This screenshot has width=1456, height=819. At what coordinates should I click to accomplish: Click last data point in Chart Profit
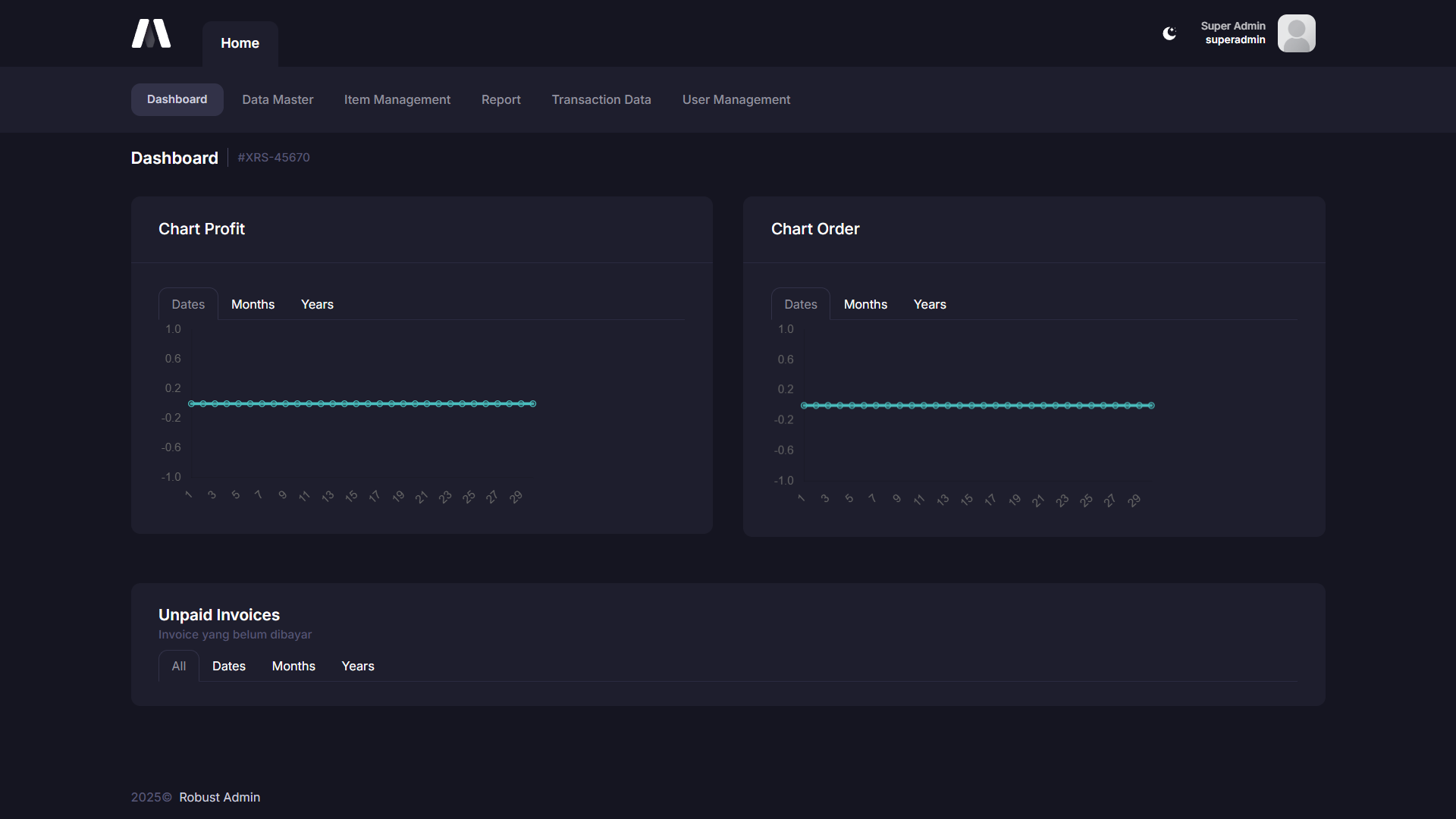(533, 403)
